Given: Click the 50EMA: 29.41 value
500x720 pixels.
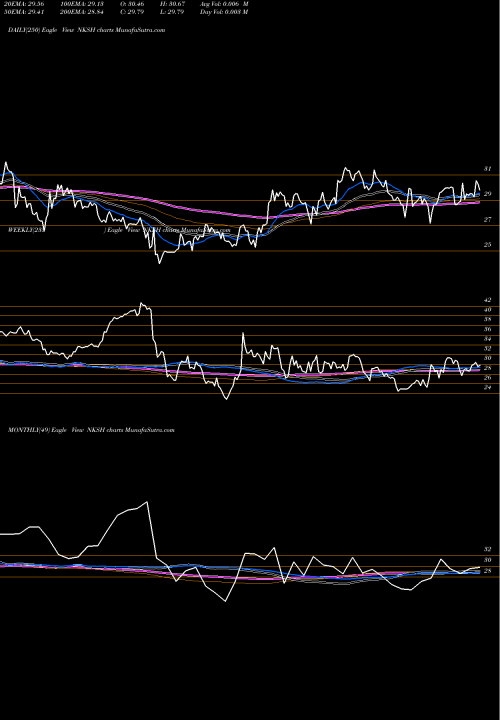Looking at the screenshot, I should [24, 12].
